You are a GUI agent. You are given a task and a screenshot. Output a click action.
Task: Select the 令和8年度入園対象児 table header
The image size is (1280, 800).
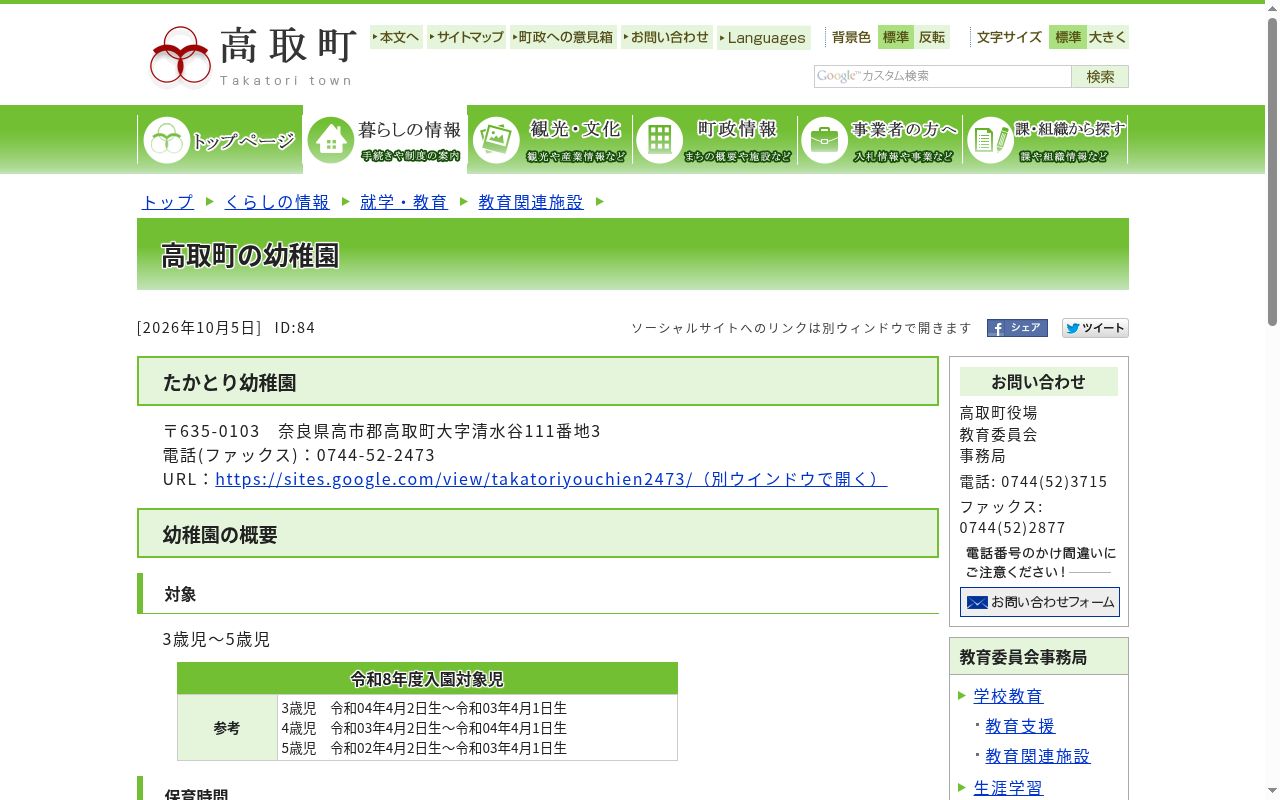[x=427, y=679]
